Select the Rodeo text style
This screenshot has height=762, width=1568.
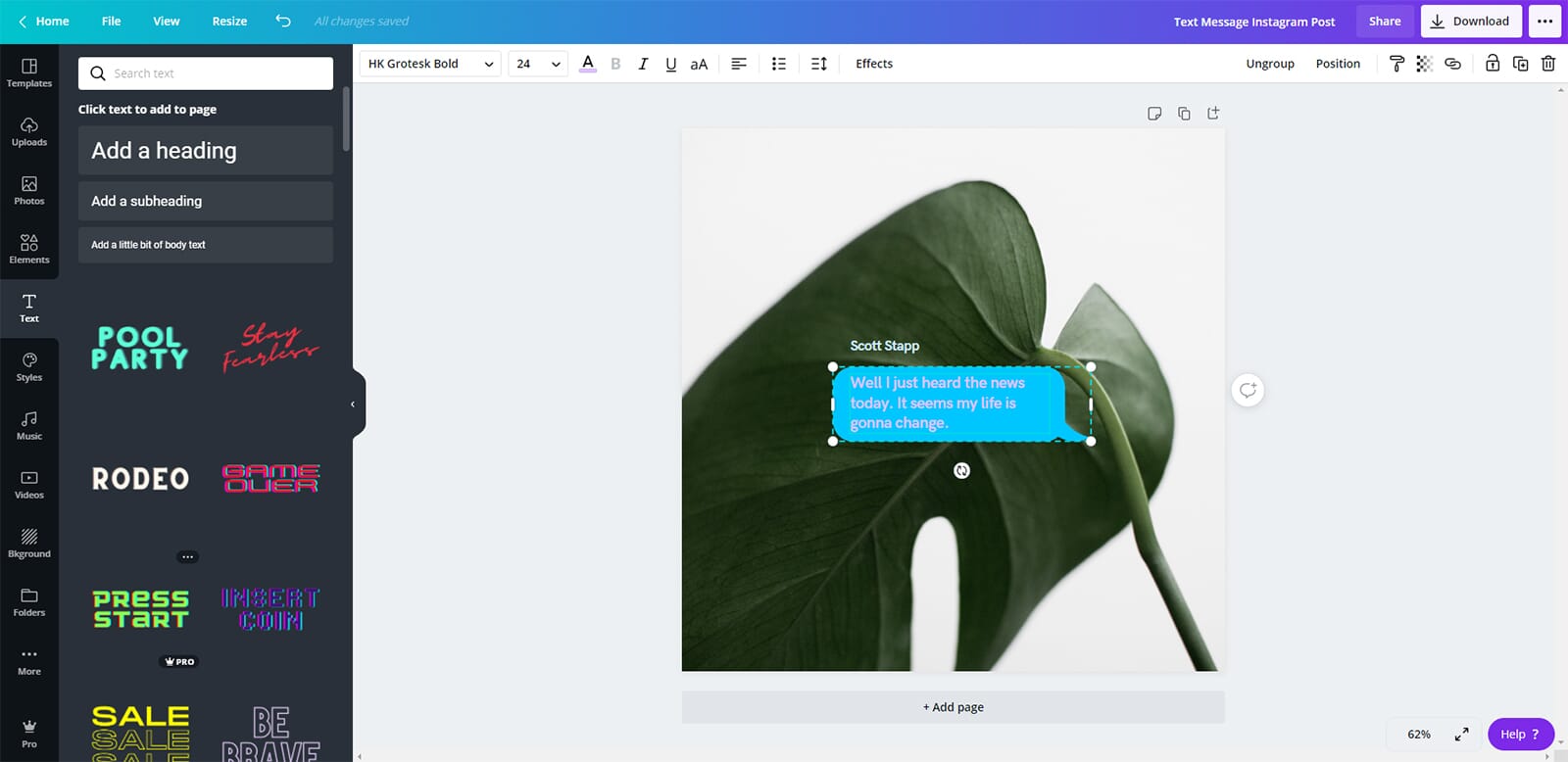point(140,479)
